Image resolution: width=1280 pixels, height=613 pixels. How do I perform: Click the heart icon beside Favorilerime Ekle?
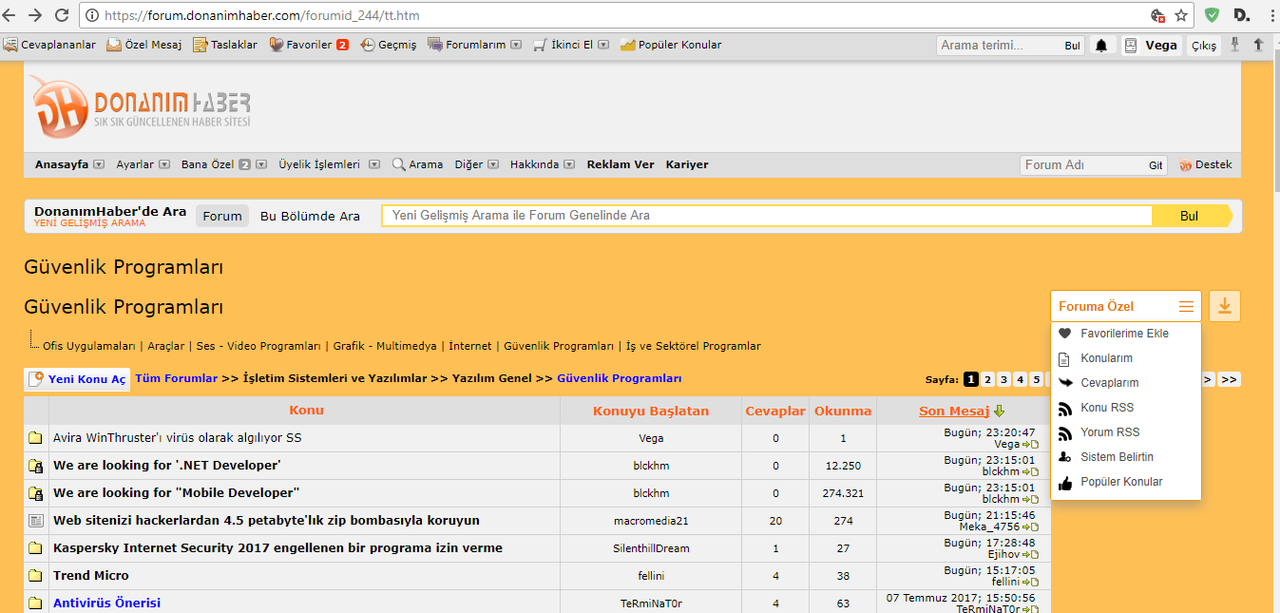coord(1065,333)
